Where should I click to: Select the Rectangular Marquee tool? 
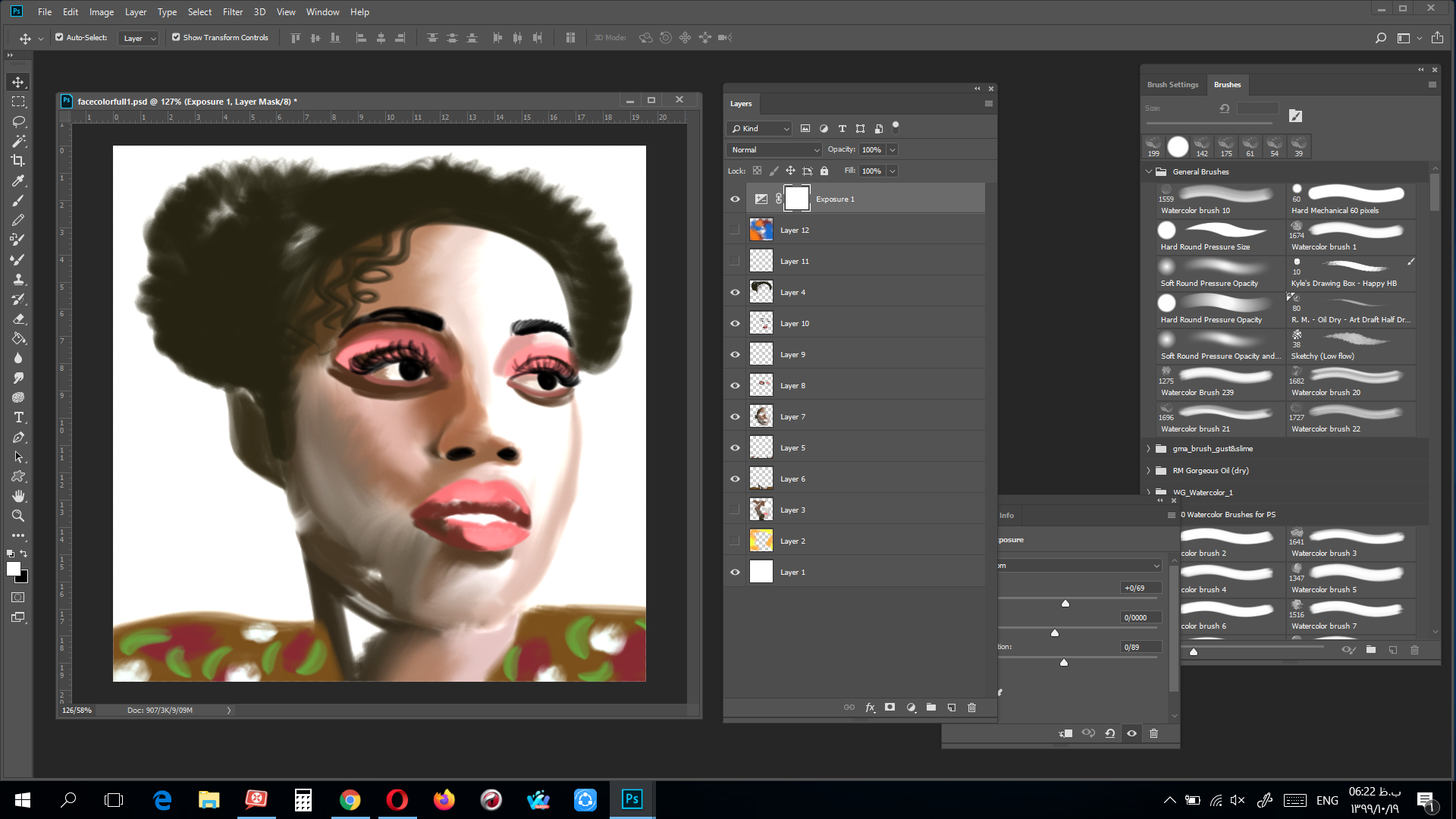pos(18,102)
